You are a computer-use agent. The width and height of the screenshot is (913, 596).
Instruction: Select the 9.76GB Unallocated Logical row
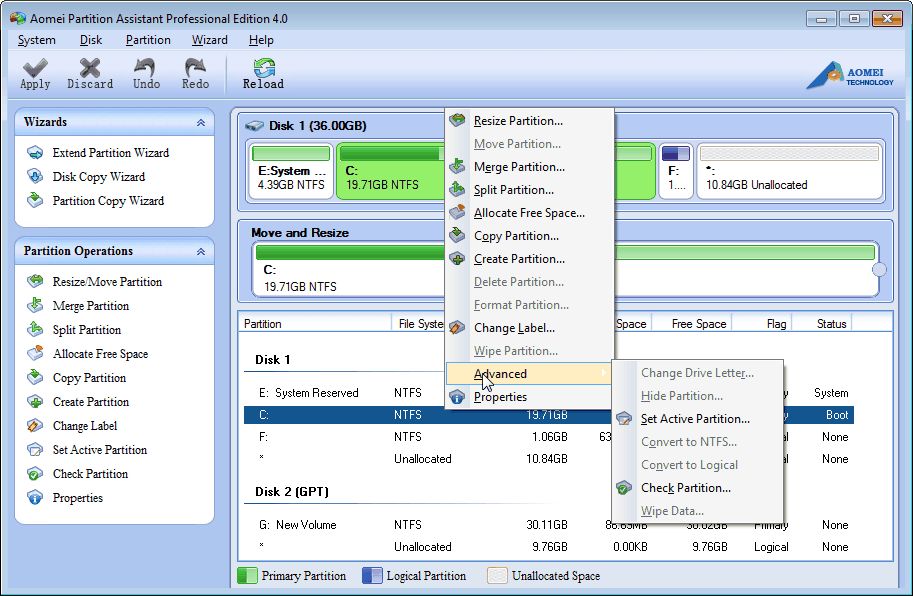[x=548, y=547]
